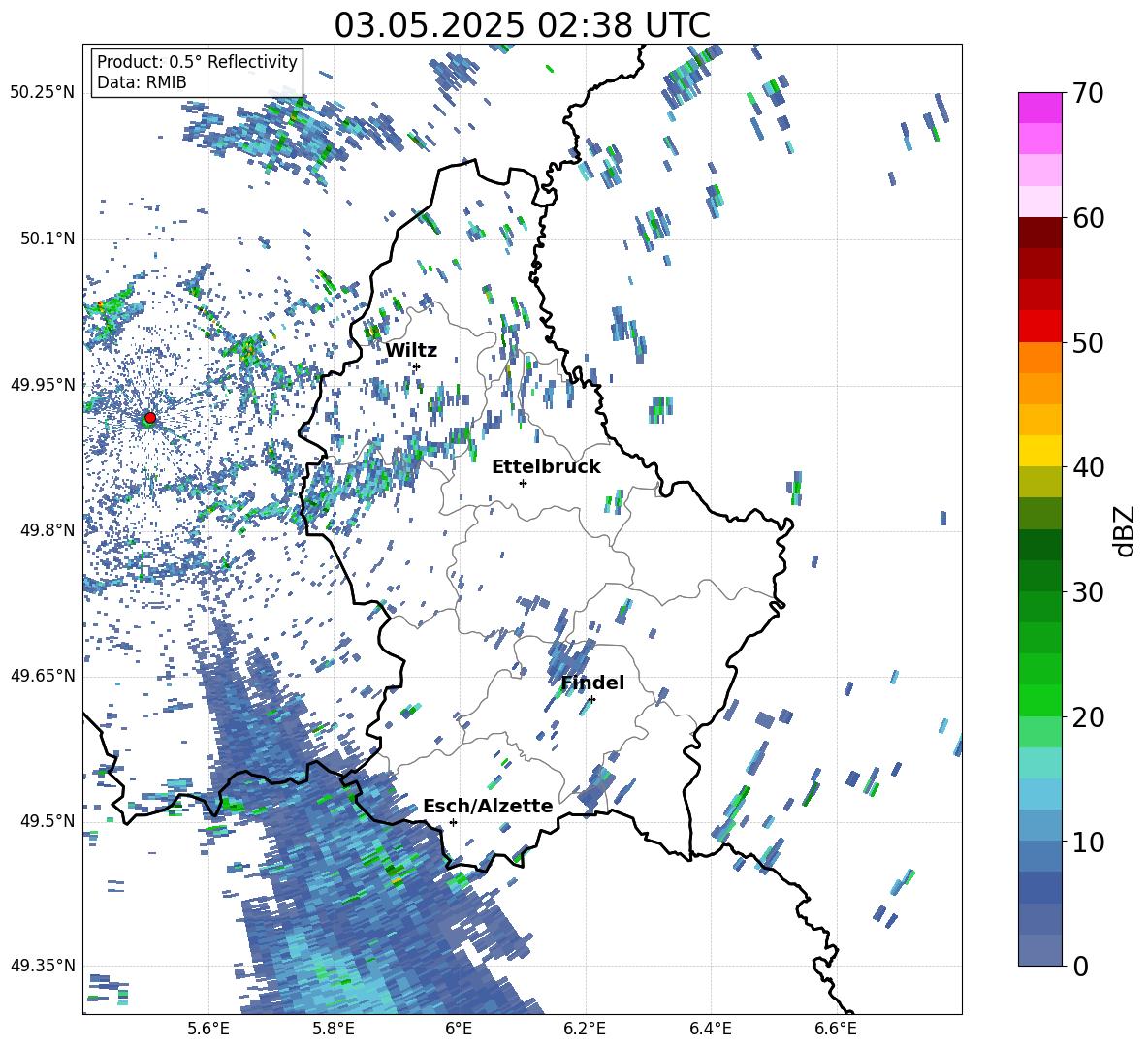This screenshot has width=1148, height=1048.
Task: Click the 20 value on colorbar
Action: pos(1088,717)
